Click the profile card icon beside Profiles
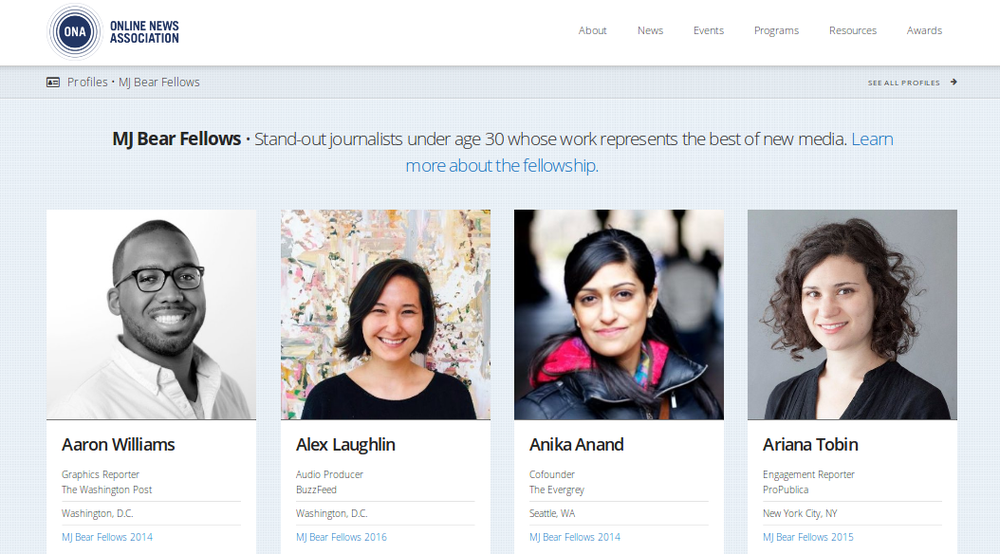 53,82
